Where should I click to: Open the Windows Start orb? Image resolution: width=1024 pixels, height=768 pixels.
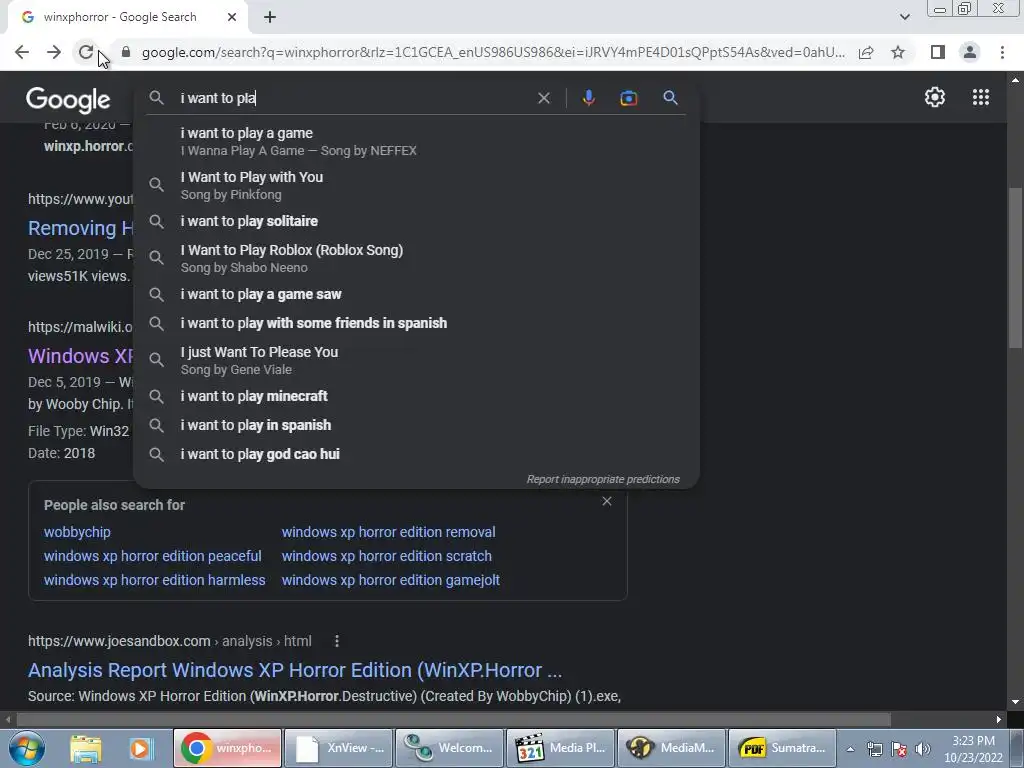27,748
